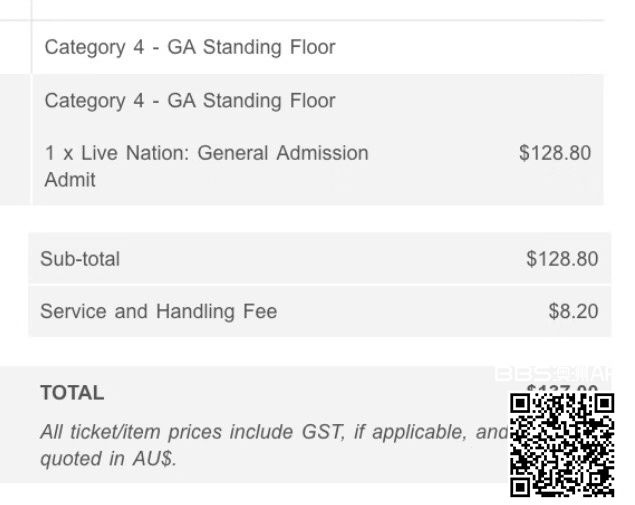Click ticket price $128.80 beside General Admission
Image resolution: width=635 pixels, height=505 pixels.
(554, 153)
